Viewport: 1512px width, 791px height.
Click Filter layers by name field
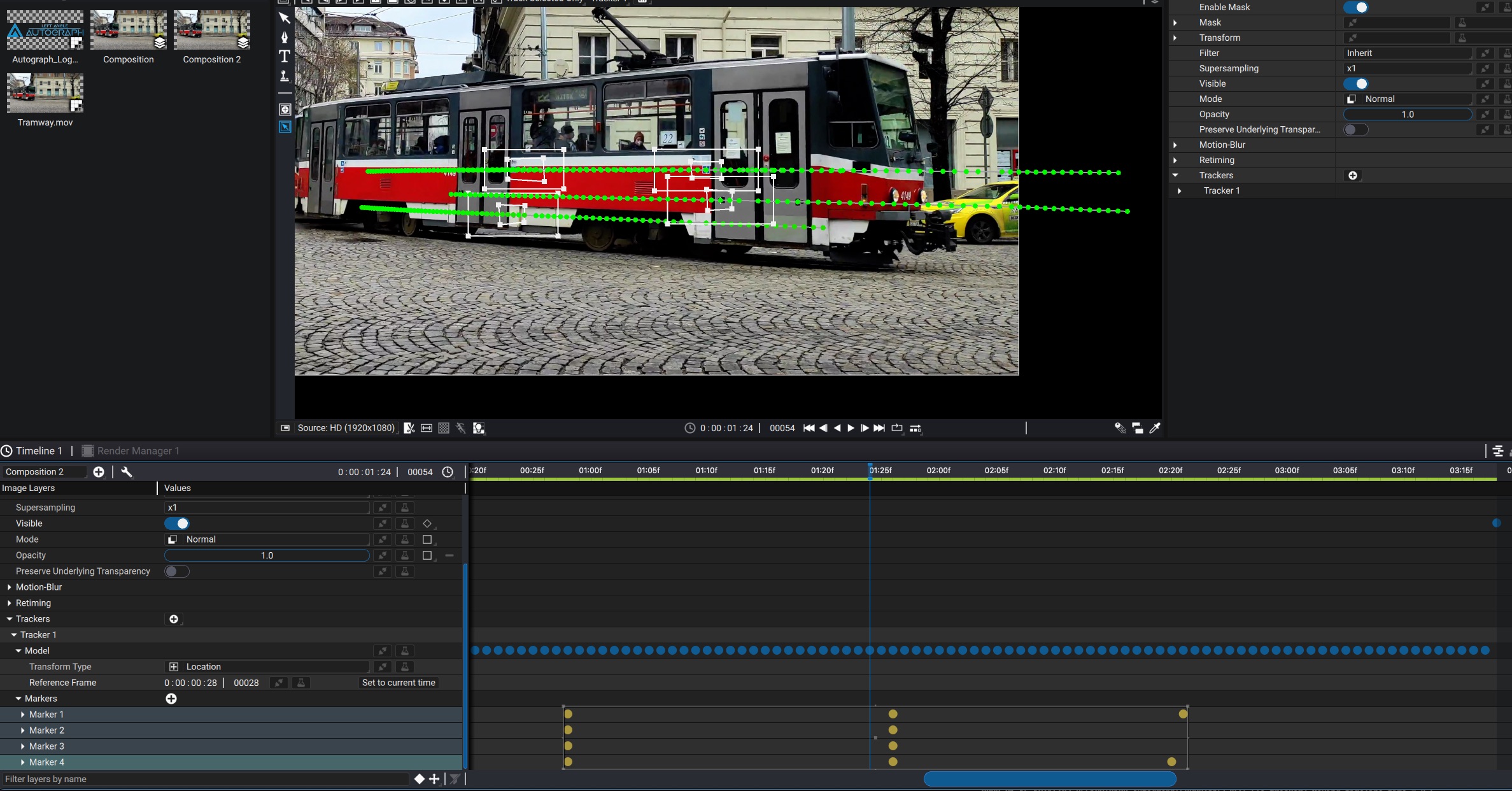click(x=205, y=779)
